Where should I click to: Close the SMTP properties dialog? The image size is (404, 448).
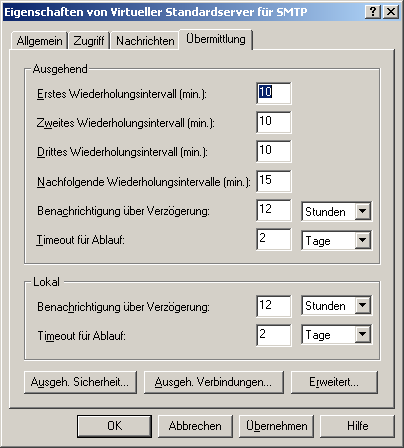coord(391,12)
